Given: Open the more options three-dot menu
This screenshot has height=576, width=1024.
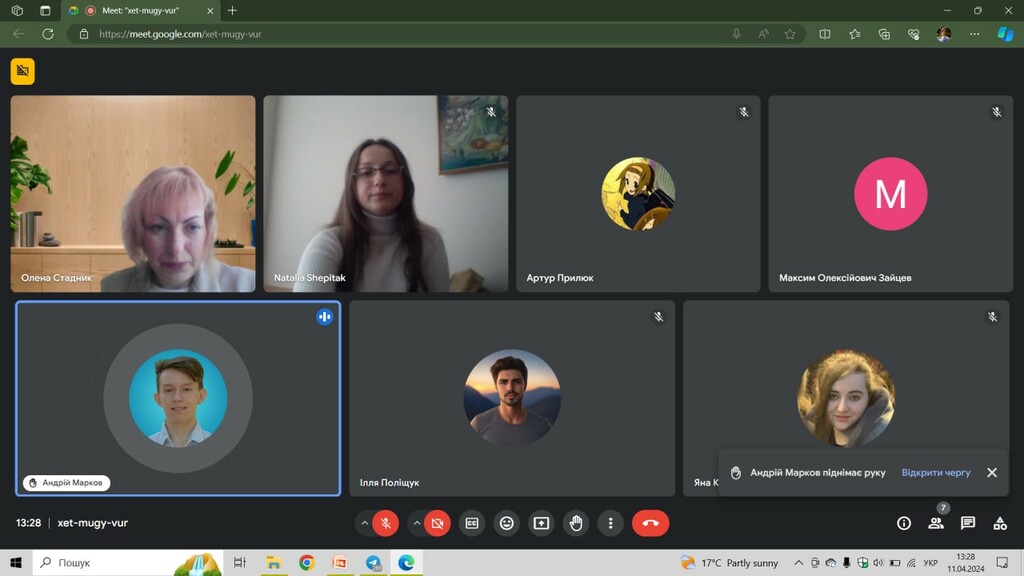Looking at the screenshot, I should tap(610, 523).
